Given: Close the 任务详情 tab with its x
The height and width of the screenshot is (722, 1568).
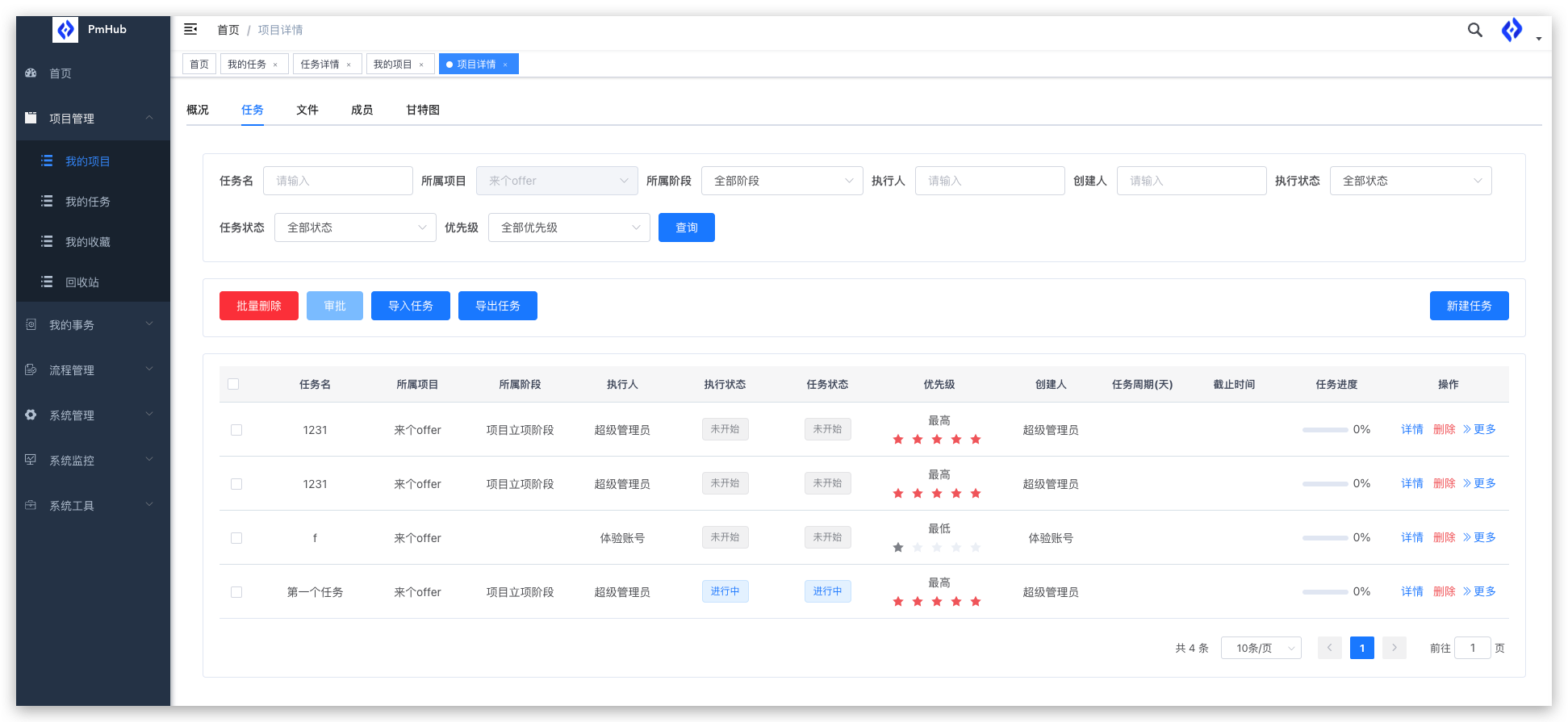Looking at the screenshot, I should point(349,65).
